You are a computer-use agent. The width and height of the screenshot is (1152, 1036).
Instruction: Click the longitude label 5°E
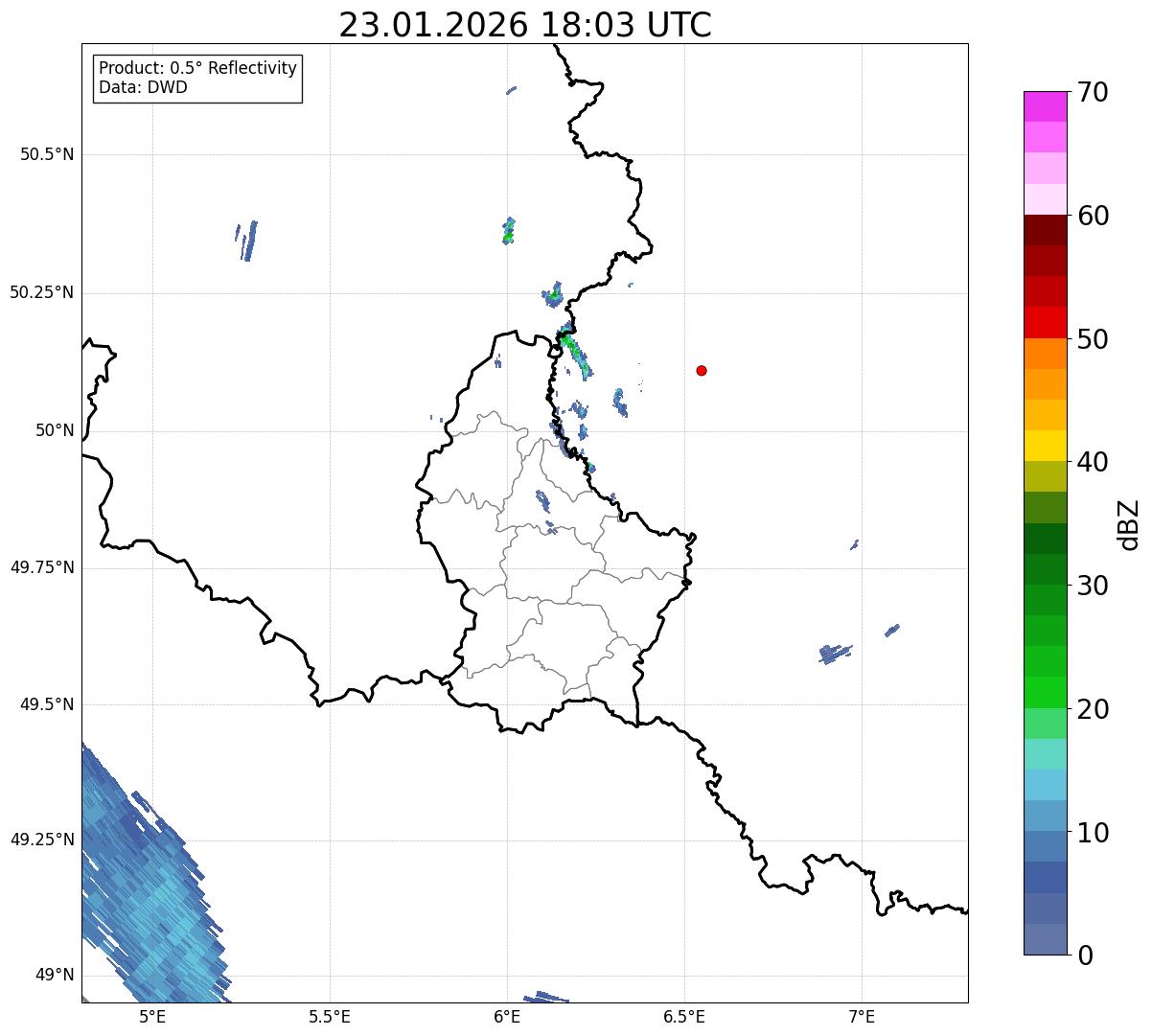click(x=152, y=1017)
